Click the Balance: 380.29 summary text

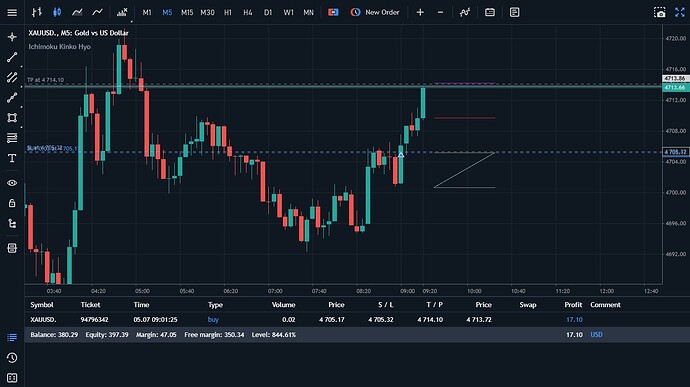click(x=54, y=335)
